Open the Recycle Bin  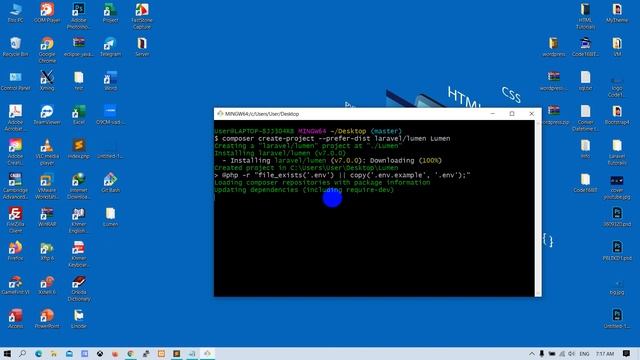click(x=16, y=47)
